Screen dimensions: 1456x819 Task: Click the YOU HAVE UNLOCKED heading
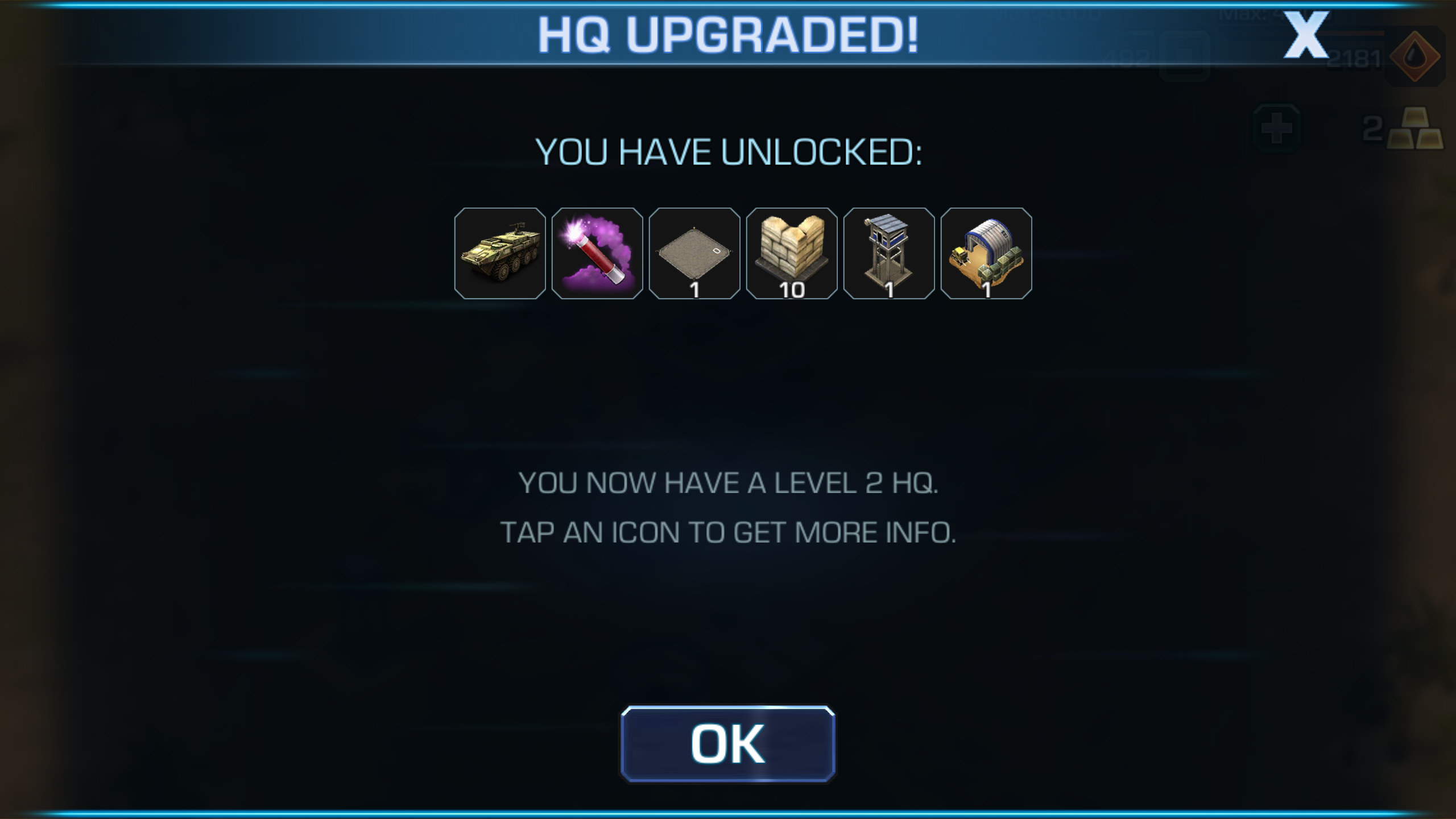click(x=729, y=152)
